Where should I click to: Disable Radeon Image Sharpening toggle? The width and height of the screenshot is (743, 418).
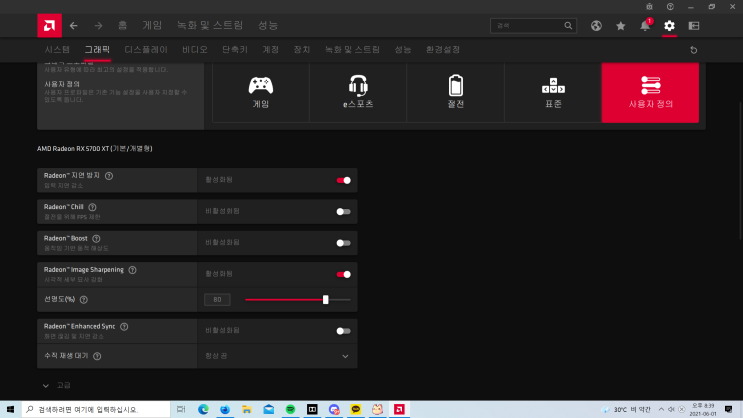344,274
